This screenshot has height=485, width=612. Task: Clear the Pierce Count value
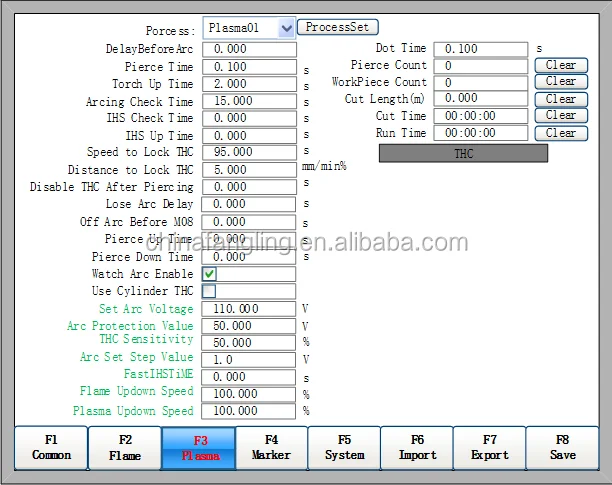(x=561, y=65)
